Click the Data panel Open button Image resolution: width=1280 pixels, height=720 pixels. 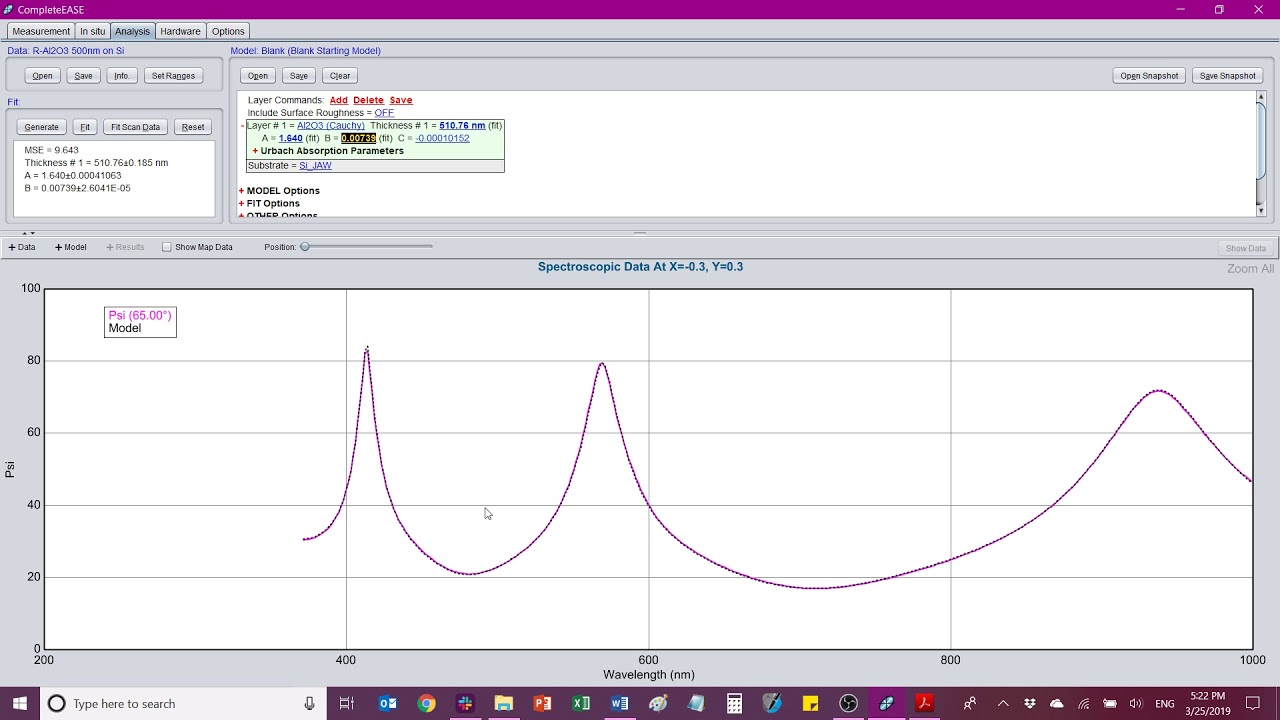[42, 76]
